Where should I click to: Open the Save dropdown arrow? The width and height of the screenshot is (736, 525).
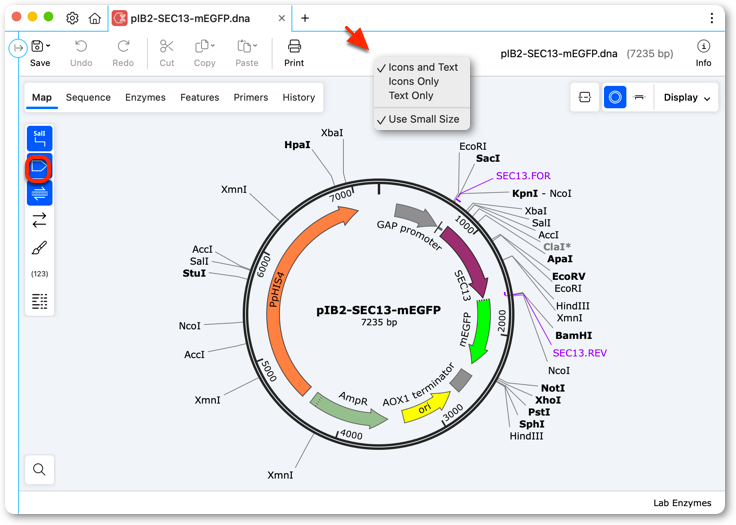tap(48, 46)
